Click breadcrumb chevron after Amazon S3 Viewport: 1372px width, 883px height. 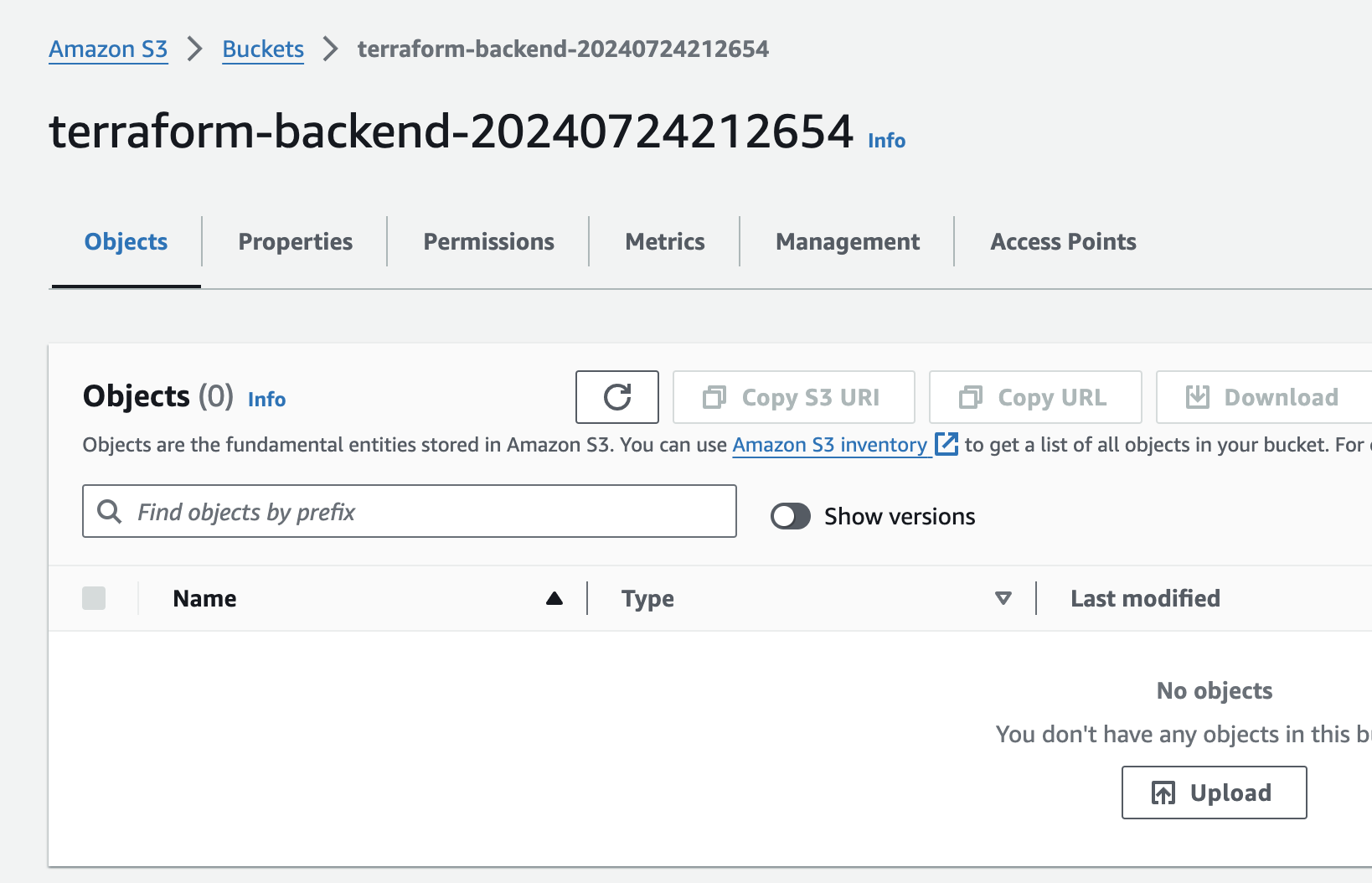click(195, 49)
